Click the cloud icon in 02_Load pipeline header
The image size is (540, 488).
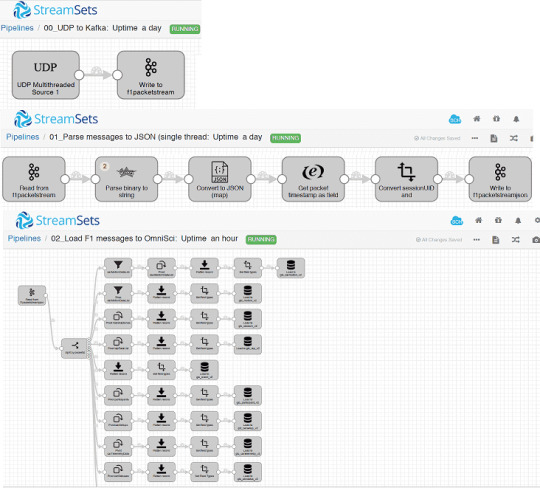(457, 221)
